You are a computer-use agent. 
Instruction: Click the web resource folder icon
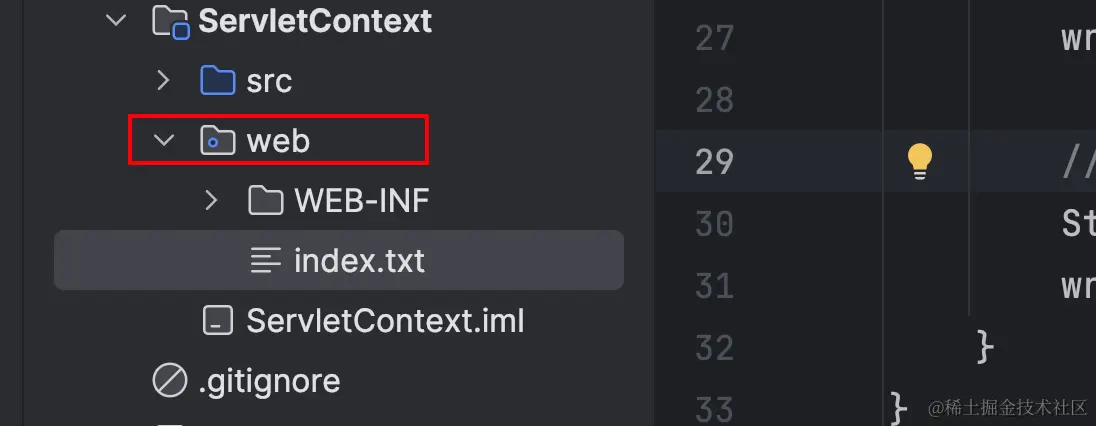pyautogui.click(x=217, y=141)
